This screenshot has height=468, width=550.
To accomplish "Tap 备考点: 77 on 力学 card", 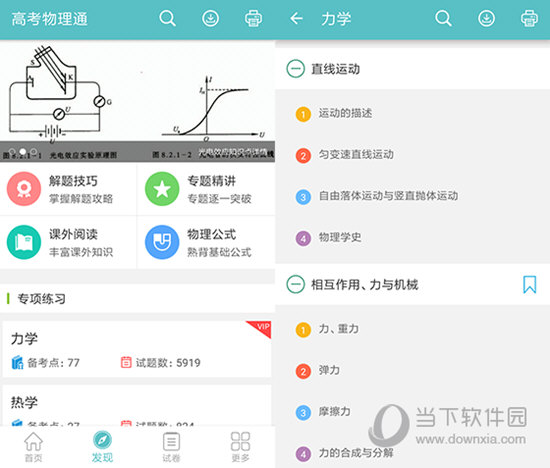I will 46,362.
